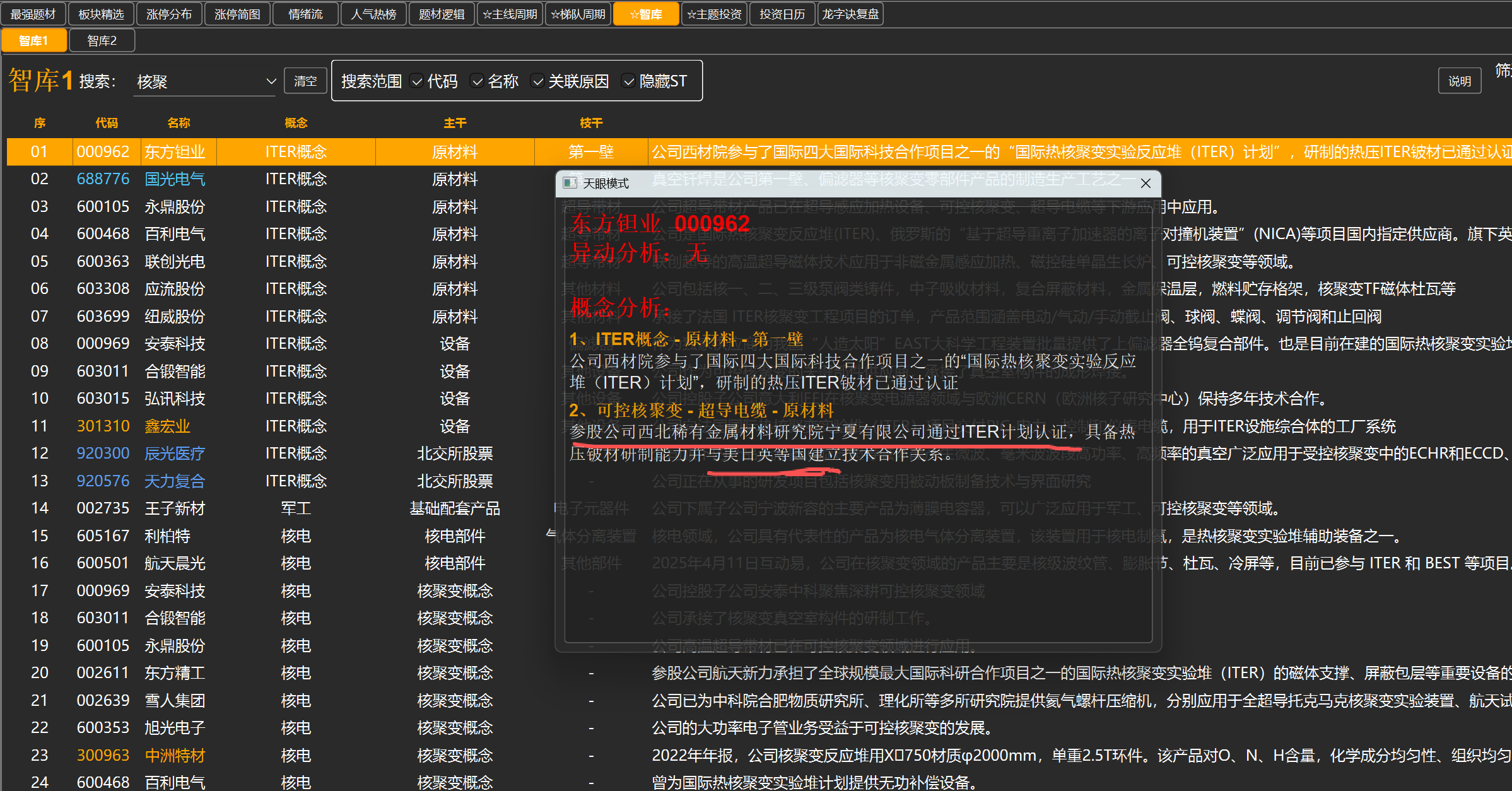Uncheck the 关联原因 checkbox
The image size is (1512, 791).
(x=538, y=81)
